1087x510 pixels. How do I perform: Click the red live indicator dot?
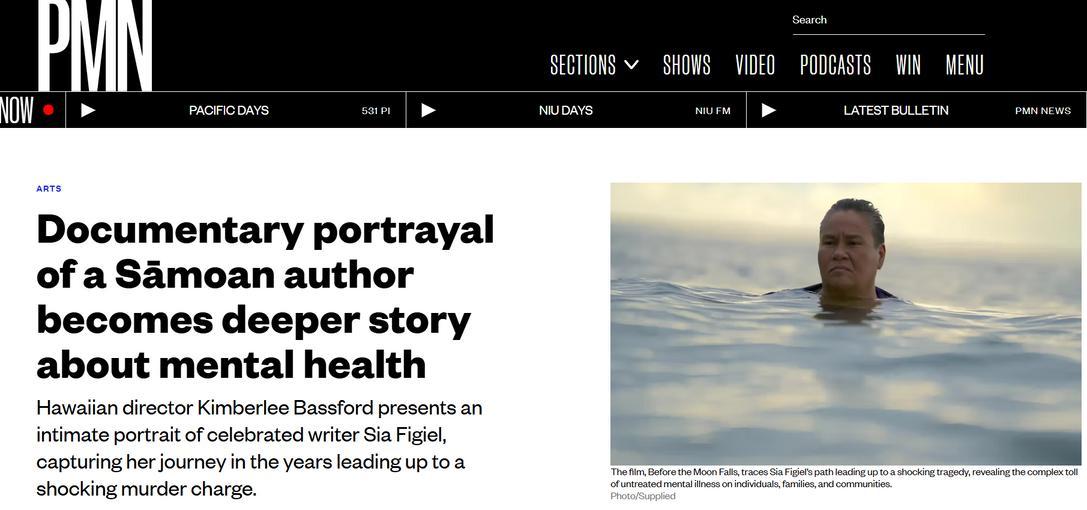coord(49,109)
